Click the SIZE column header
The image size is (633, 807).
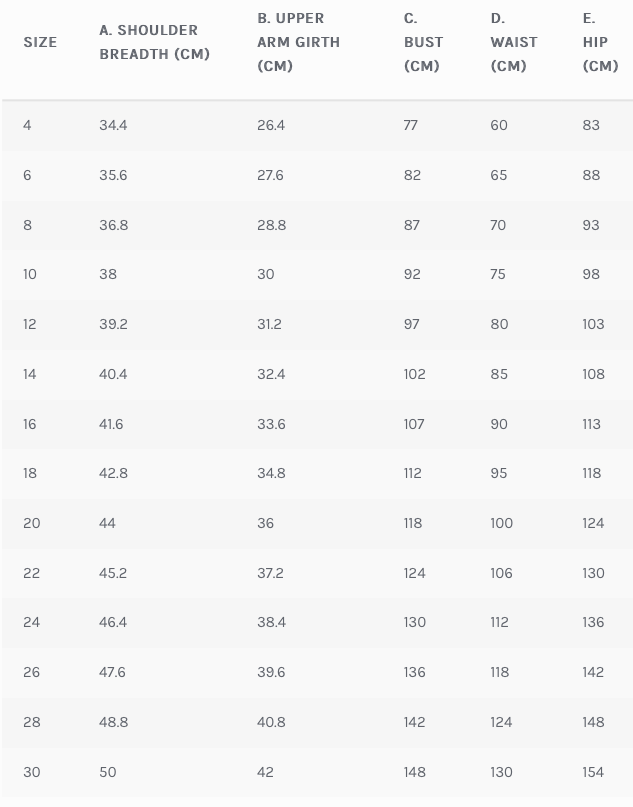[x=40, y=42]
